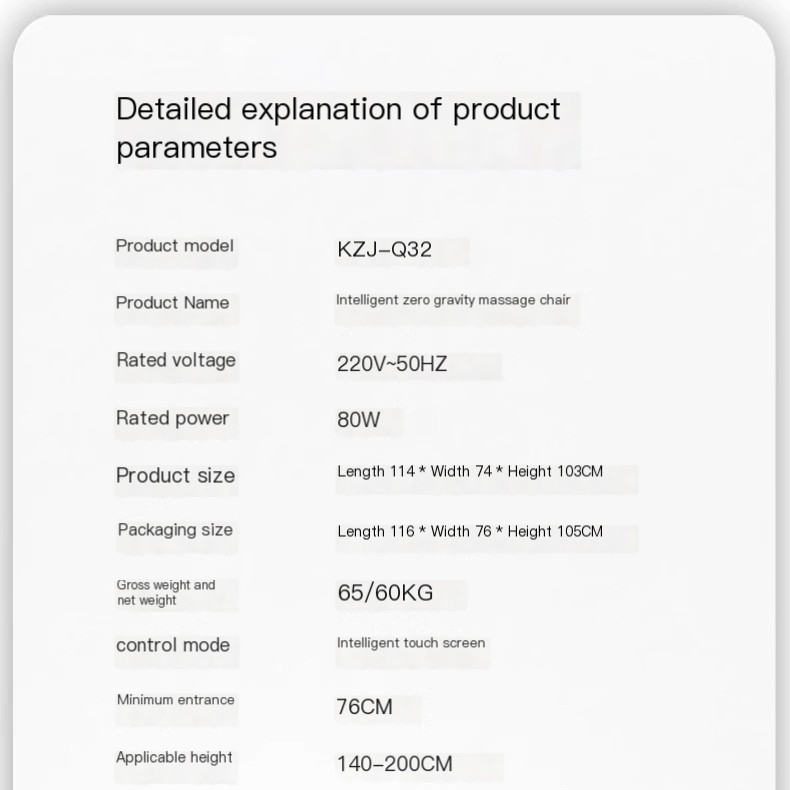Viewport: 790px width, 790px height.
Task: Select the Product Name label
Action: [172, 303]
